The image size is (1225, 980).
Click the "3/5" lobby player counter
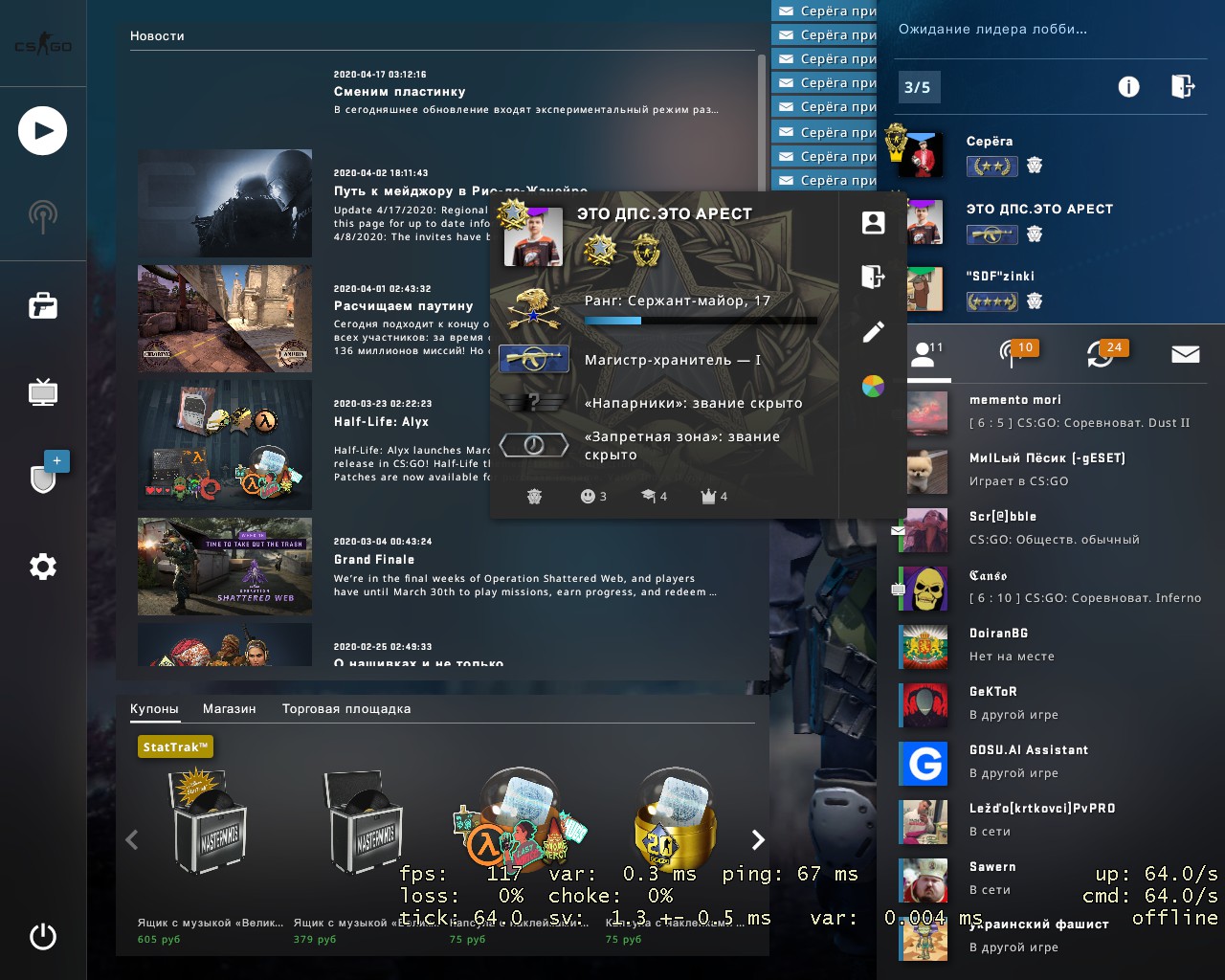coord(918,87)
